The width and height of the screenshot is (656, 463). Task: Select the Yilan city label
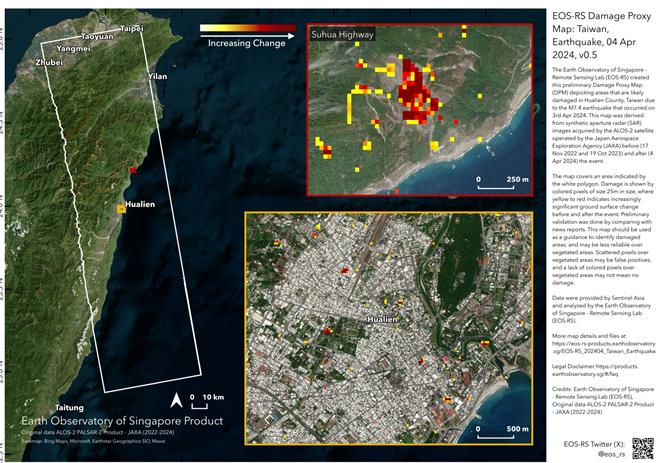click(157, 76)
